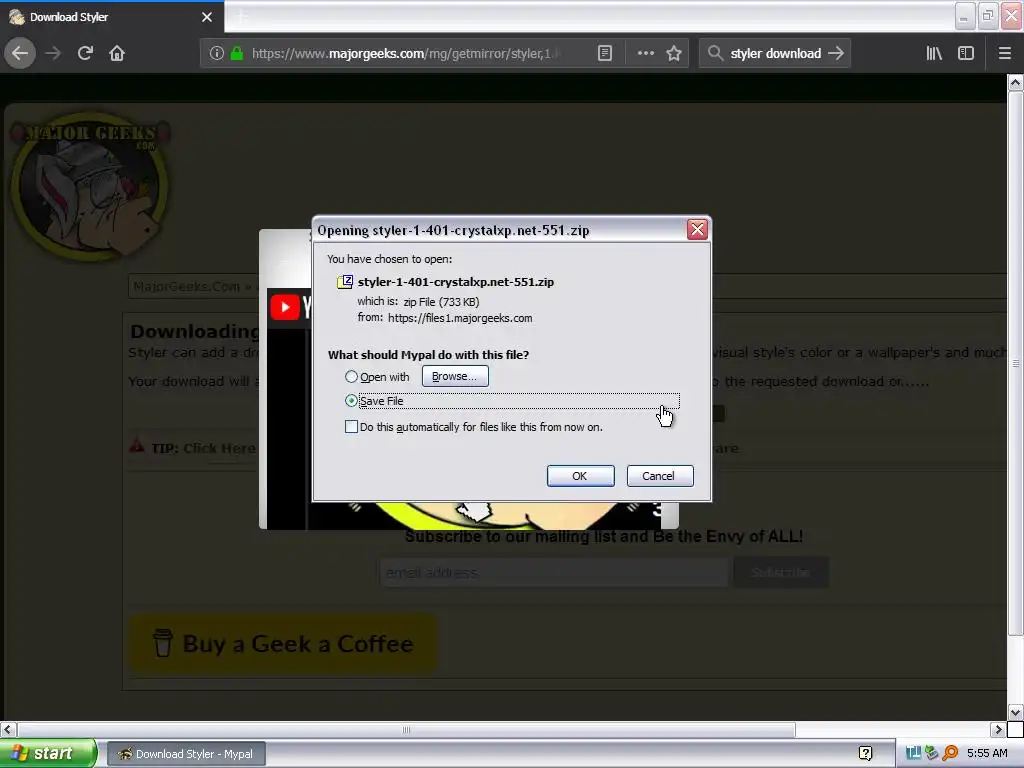The height and width of the screenshot is (768, 1024).
Task: Toggle the sidebar panel icon
Action: (966, 54)
